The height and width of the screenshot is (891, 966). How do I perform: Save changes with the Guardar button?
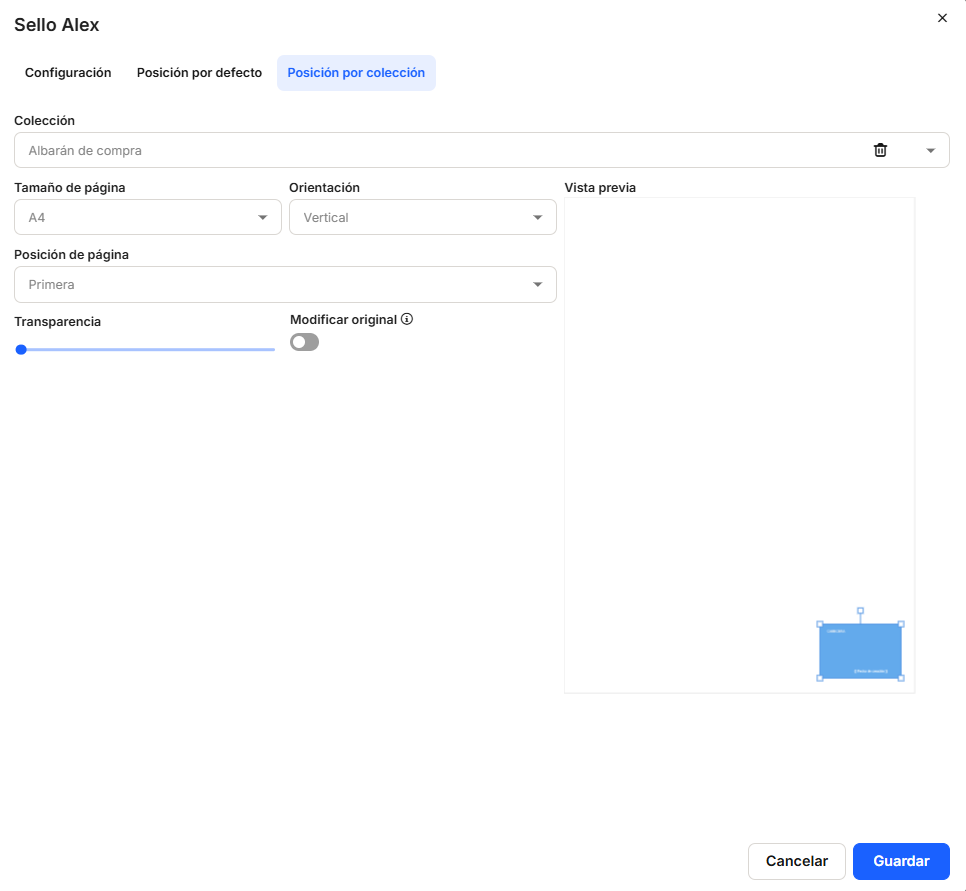point(901,861)
